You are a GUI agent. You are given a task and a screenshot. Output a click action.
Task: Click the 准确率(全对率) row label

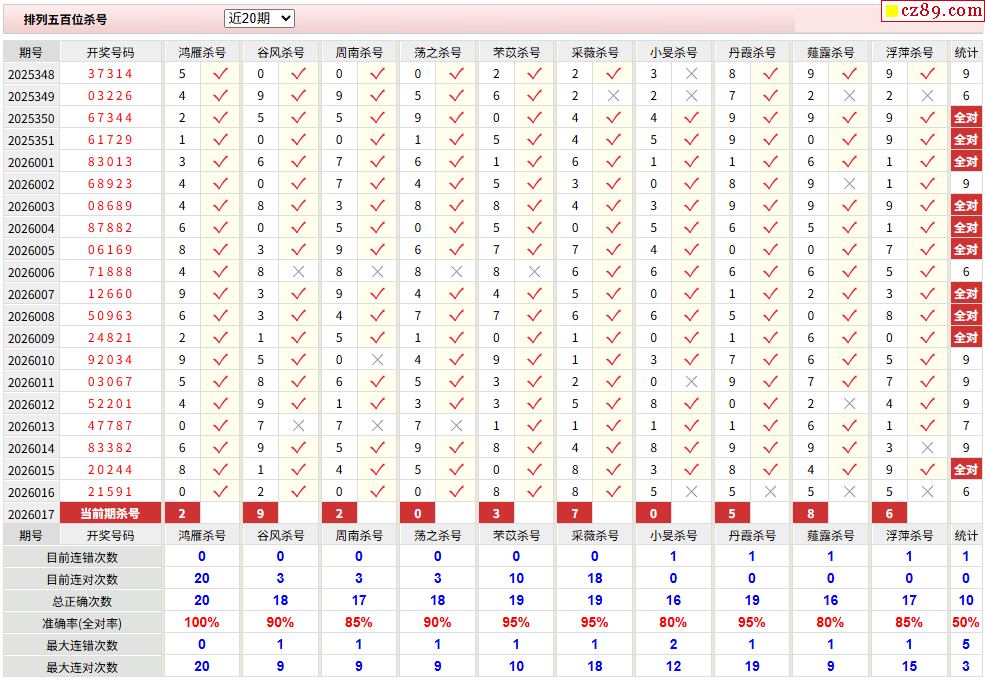82,623
